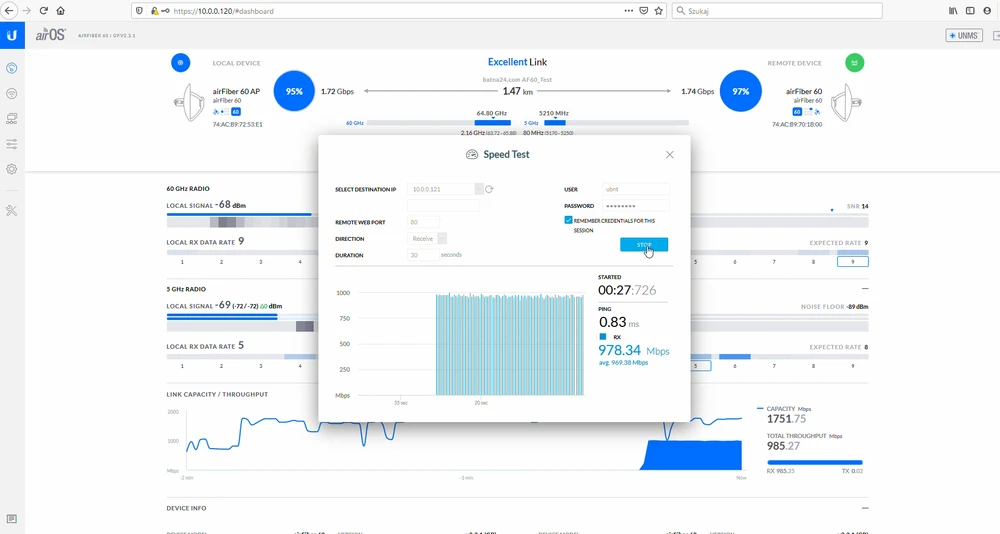Screen dimensions: 1000x534
Task: Click the 1.47 km distance value
Action: [x=518, y=91]
